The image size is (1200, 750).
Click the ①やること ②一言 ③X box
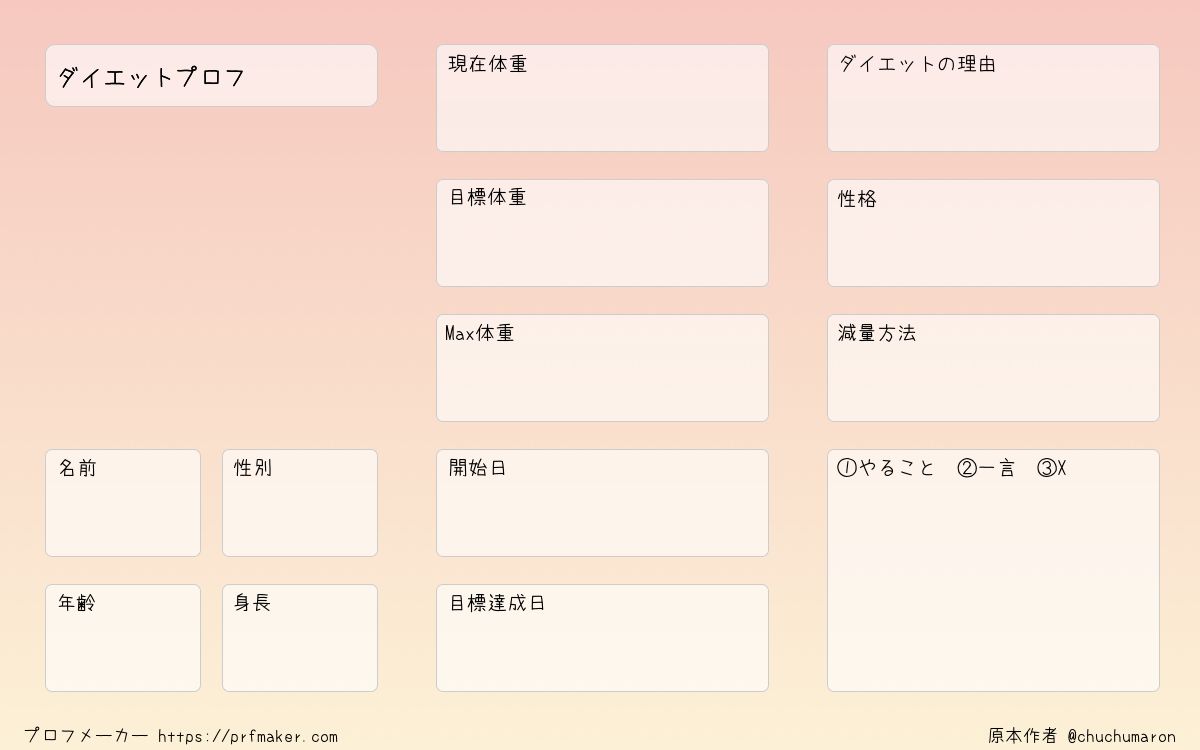point(993,570)
